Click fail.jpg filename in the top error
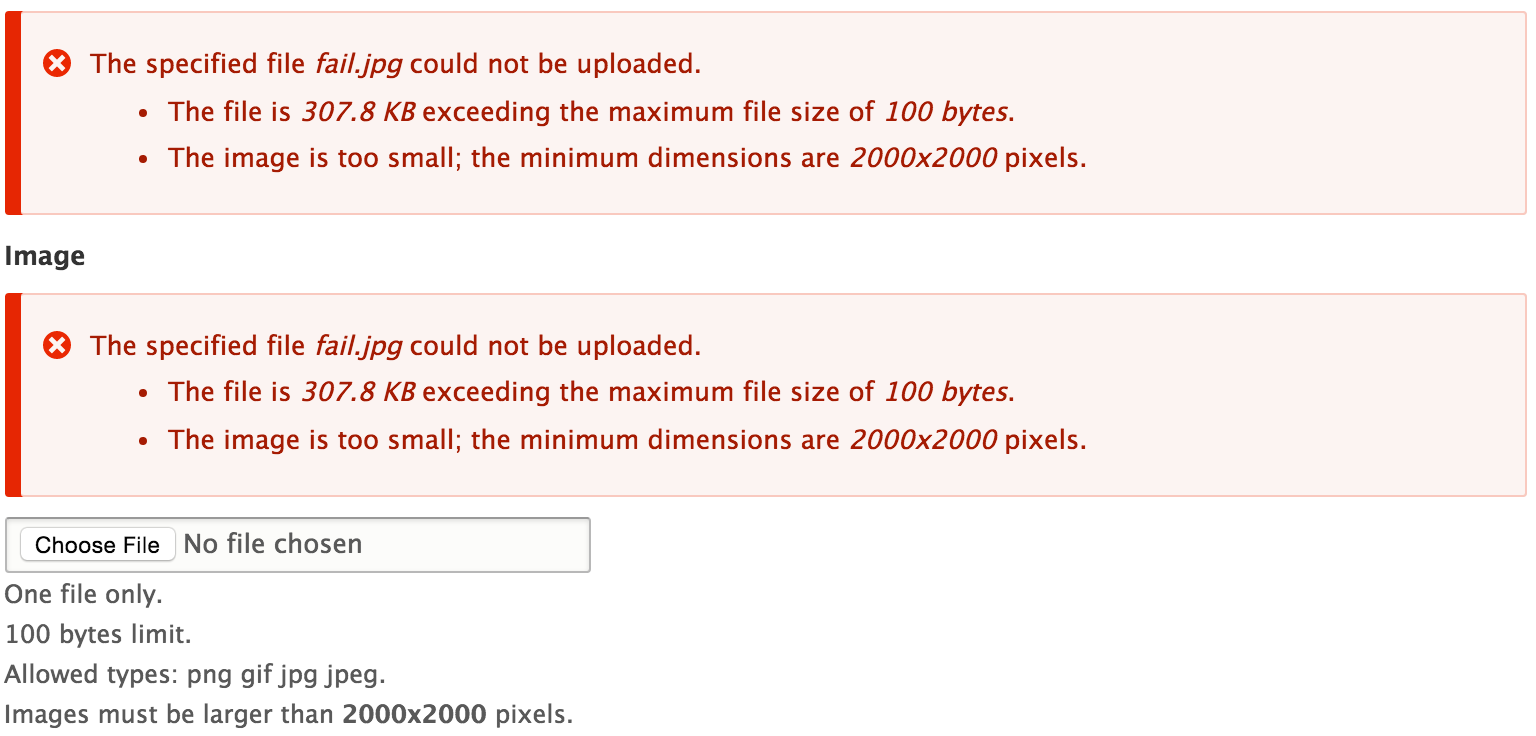1536x736 pixels. coord(358,65)
